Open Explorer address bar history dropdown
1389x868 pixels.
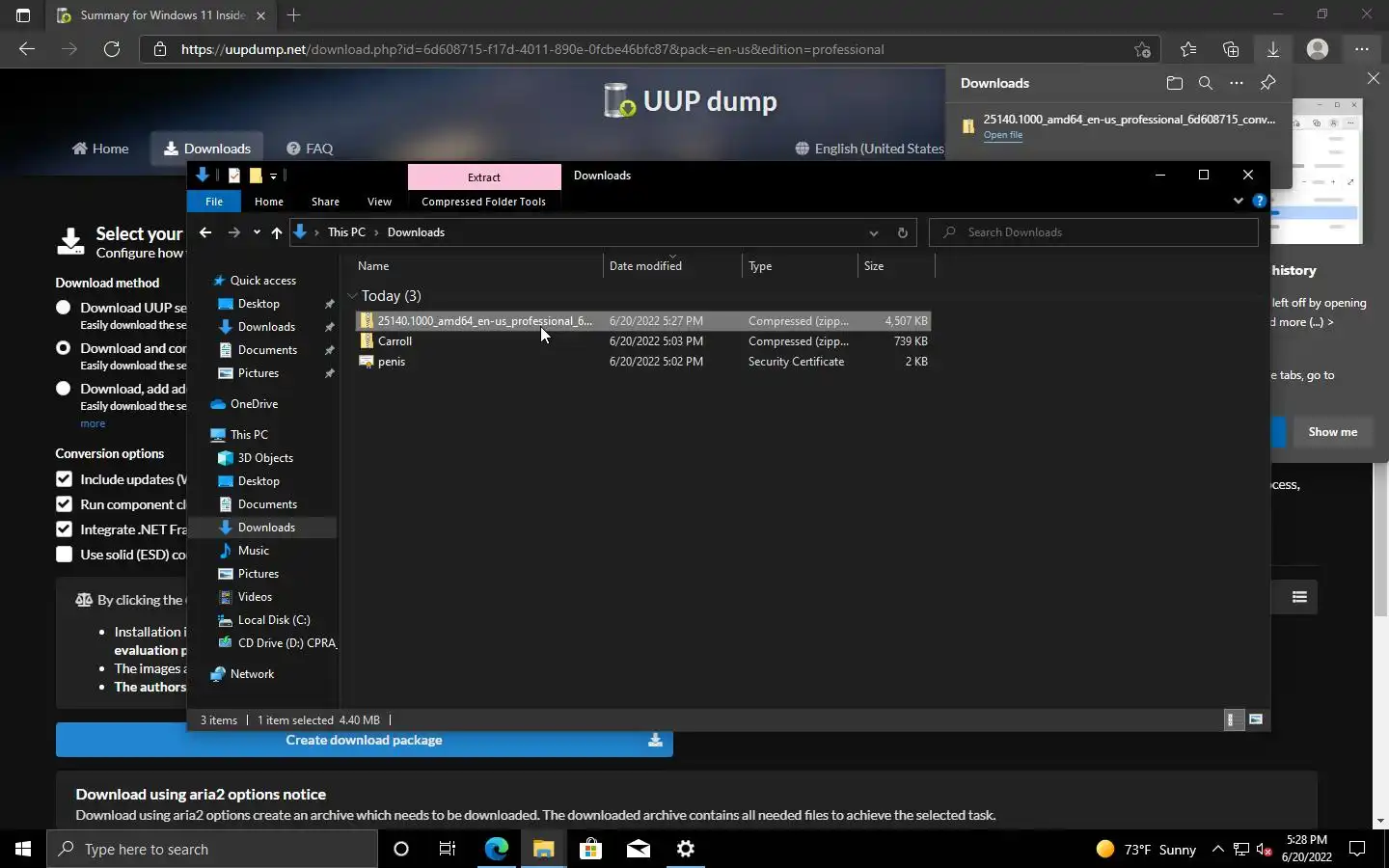tap(874, 232)
